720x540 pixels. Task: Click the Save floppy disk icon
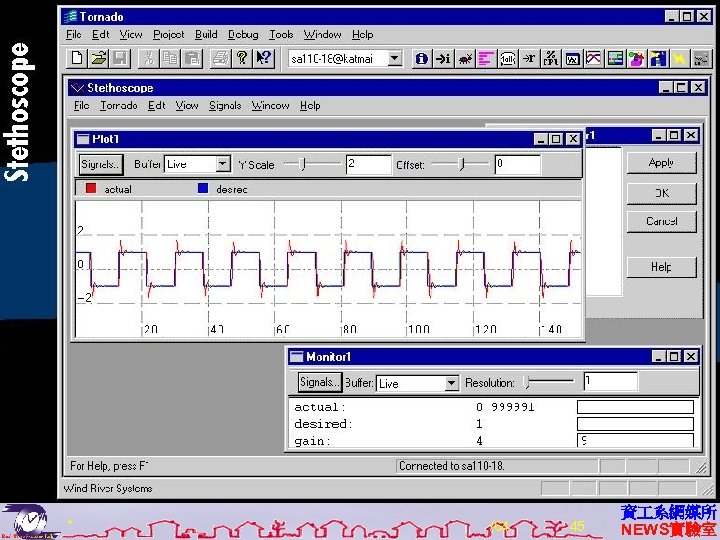120,58
